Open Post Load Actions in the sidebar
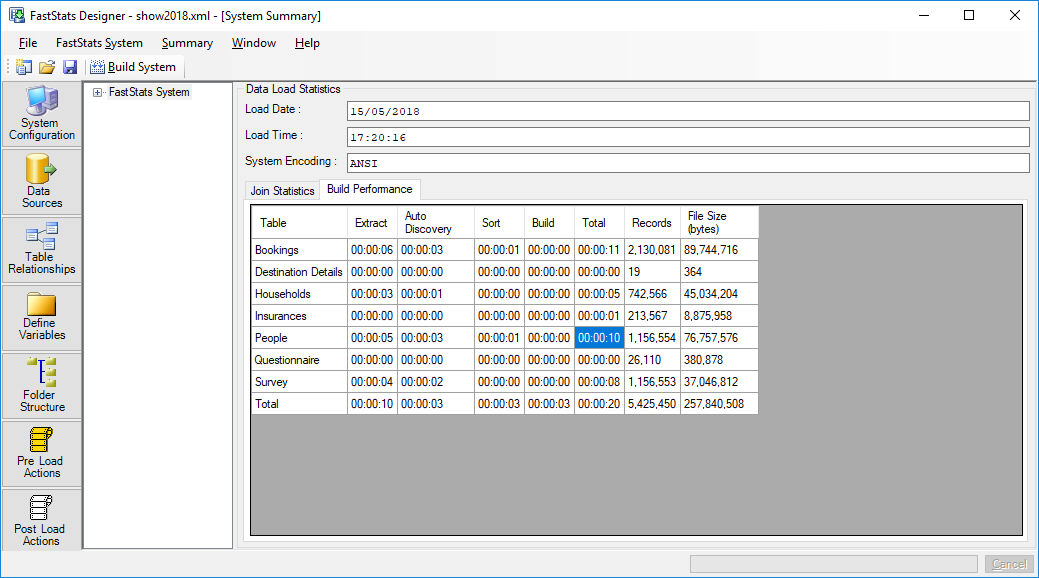Image resolution: width=1039 pixels, height=578 pixels. [42, 520]
